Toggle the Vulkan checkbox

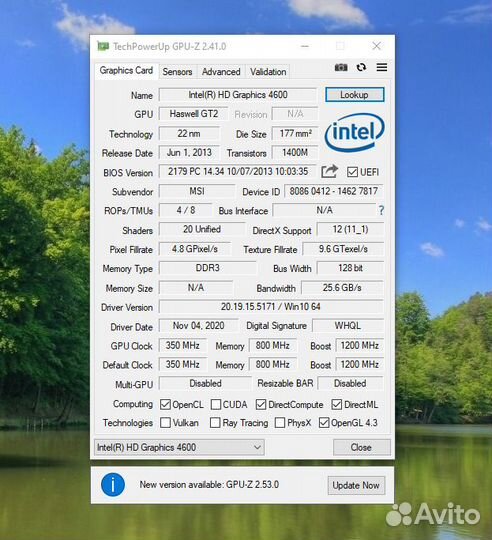pos(165,423)
